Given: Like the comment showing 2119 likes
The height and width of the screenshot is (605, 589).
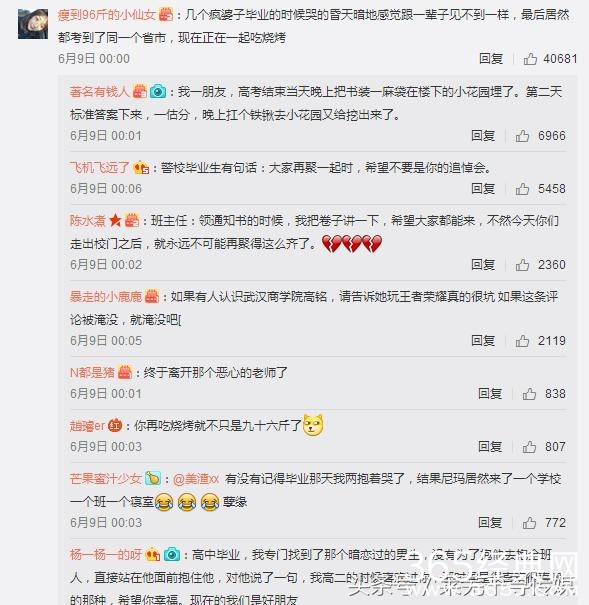Looking at the screenshot, I should coord(522,341).
